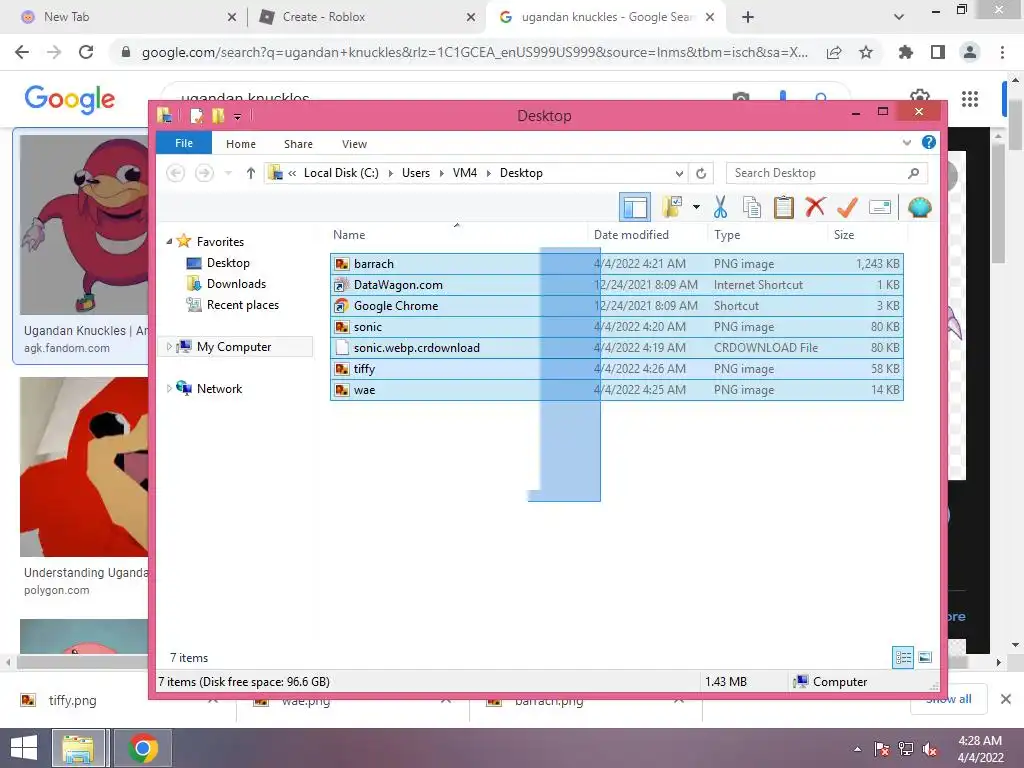Click the Paste clipboard icon
Viewport: 1024px width, 768px height.
[784, 207]
